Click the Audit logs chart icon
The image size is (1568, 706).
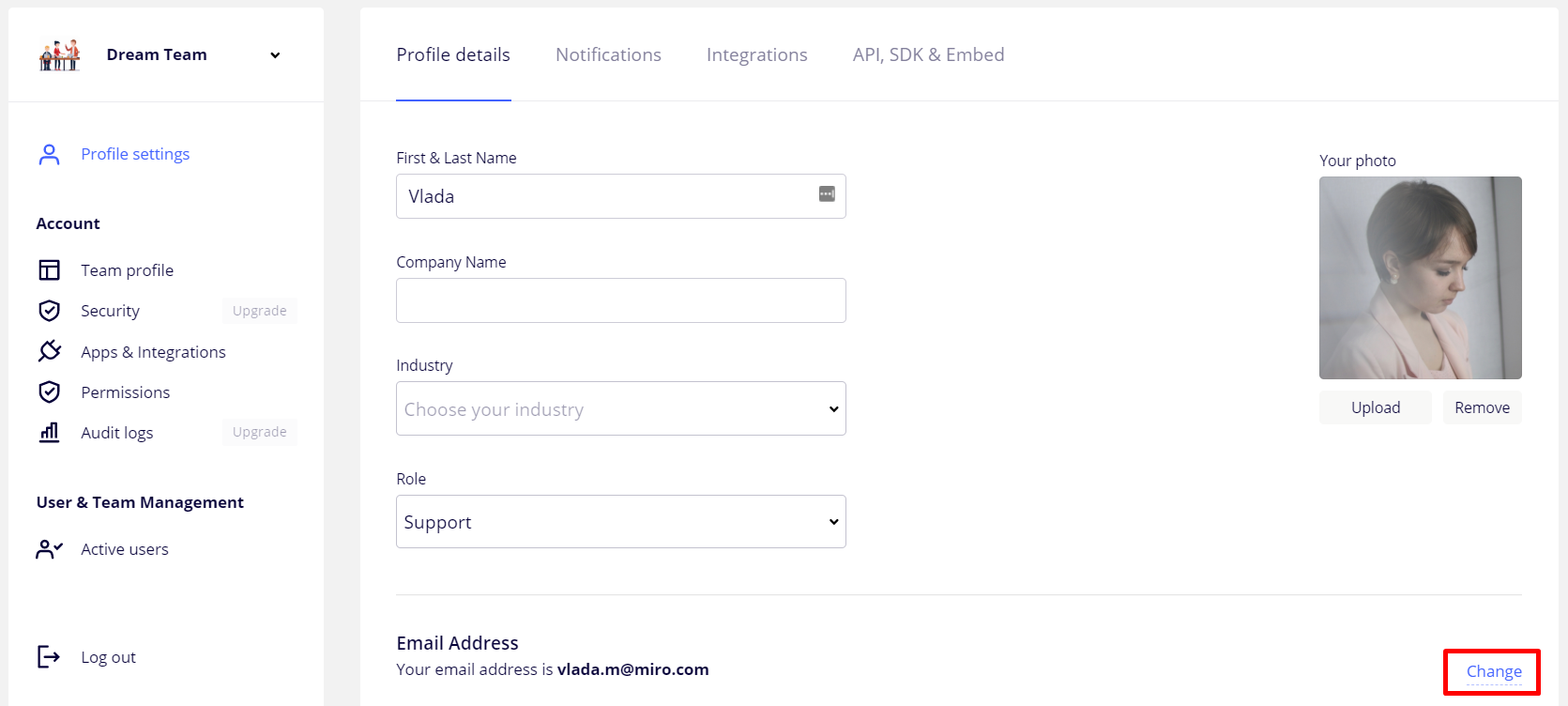pyautogui.click(x=49, y=432)
